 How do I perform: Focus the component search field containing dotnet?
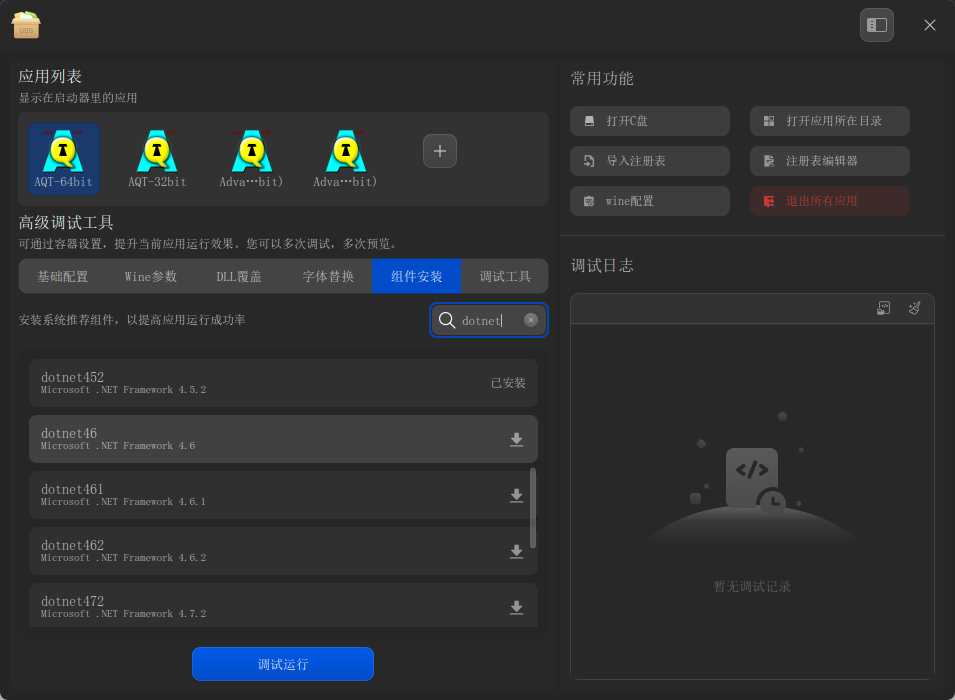pyautogui.click(x=488, y=320)
